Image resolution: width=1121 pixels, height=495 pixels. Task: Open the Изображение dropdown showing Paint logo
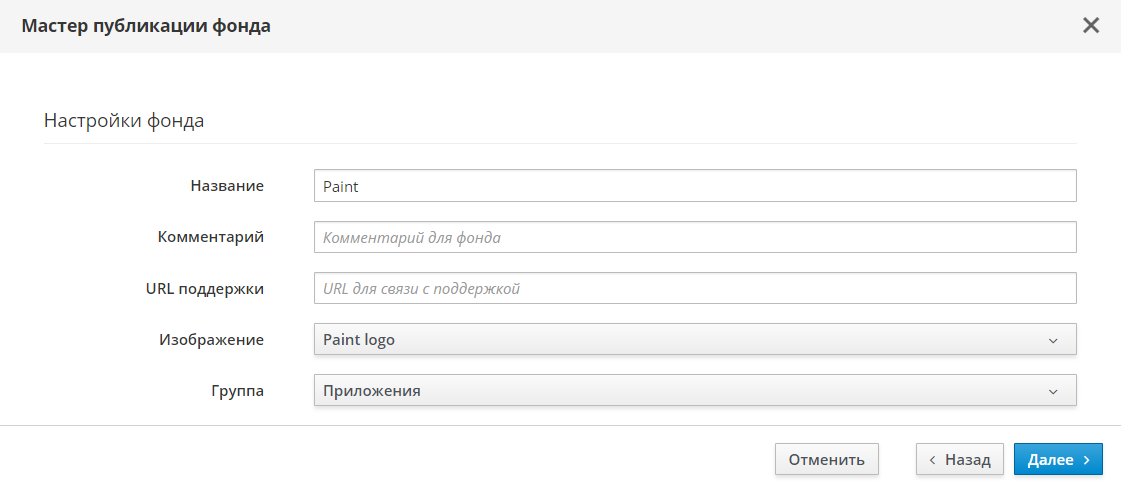[694, 340]
